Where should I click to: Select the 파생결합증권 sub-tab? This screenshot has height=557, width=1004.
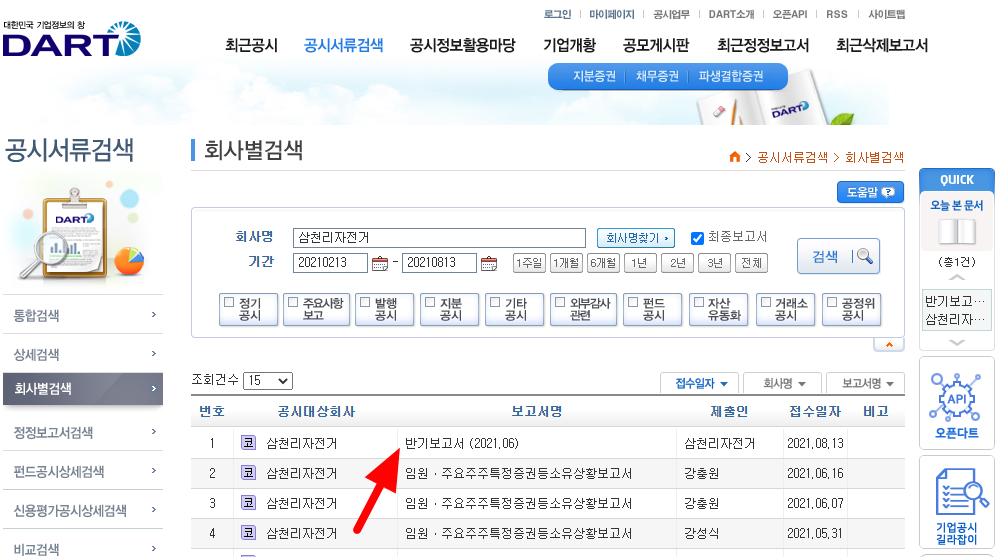(x=731, y=76)
